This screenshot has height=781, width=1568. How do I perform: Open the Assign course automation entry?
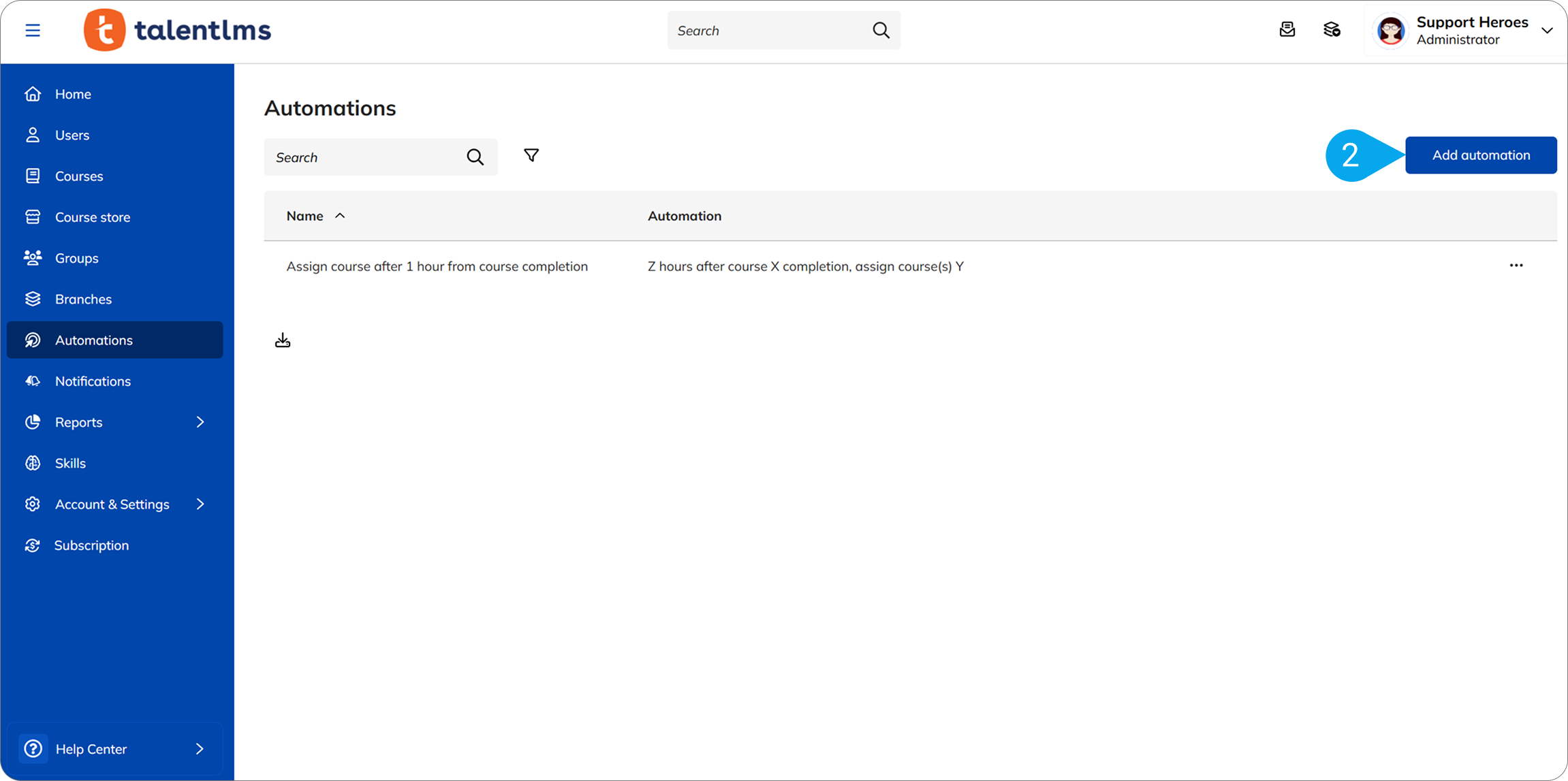[x=437, y=266]
